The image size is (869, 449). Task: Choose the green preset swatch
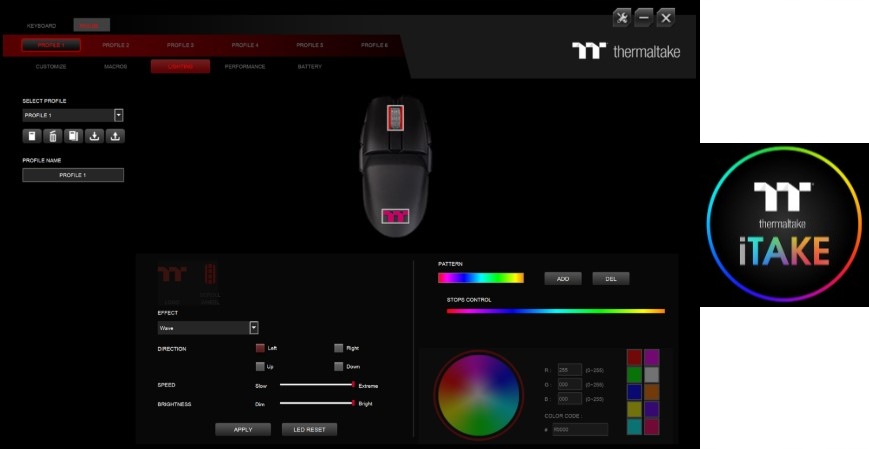pyautogui.click(x=634, y=375)
